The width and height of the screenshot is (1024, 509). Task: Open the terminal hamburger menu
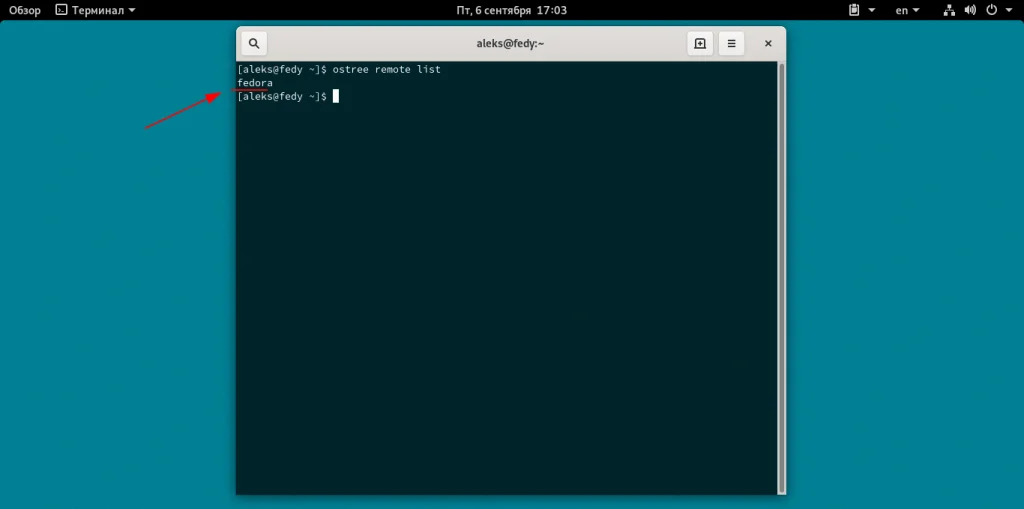(731, 44)
